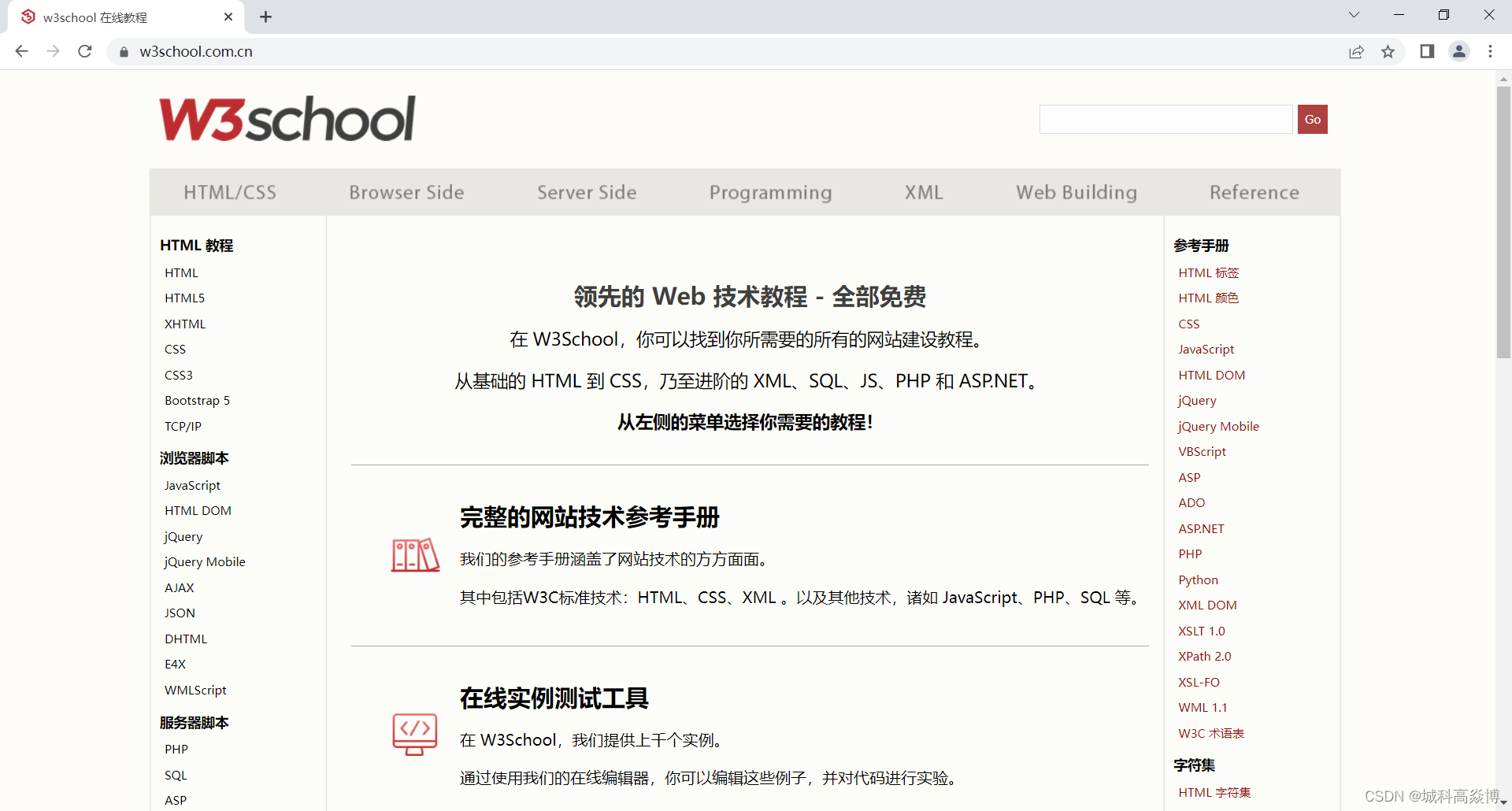Viewport: 1512px width, 811px height.
Task: Click the 完整的网站技术参考手册 heading
Action: [x=590, y=517]
